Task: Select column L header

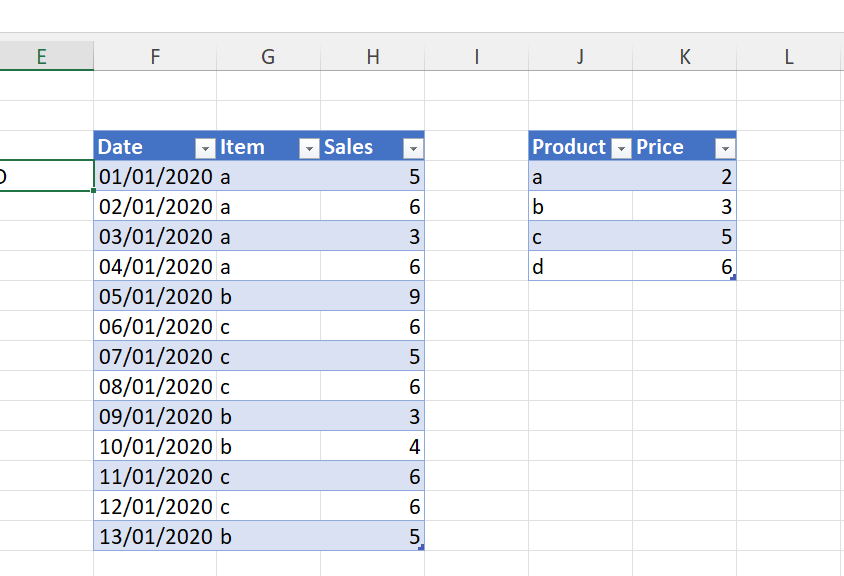Action: tap(789, 57)
